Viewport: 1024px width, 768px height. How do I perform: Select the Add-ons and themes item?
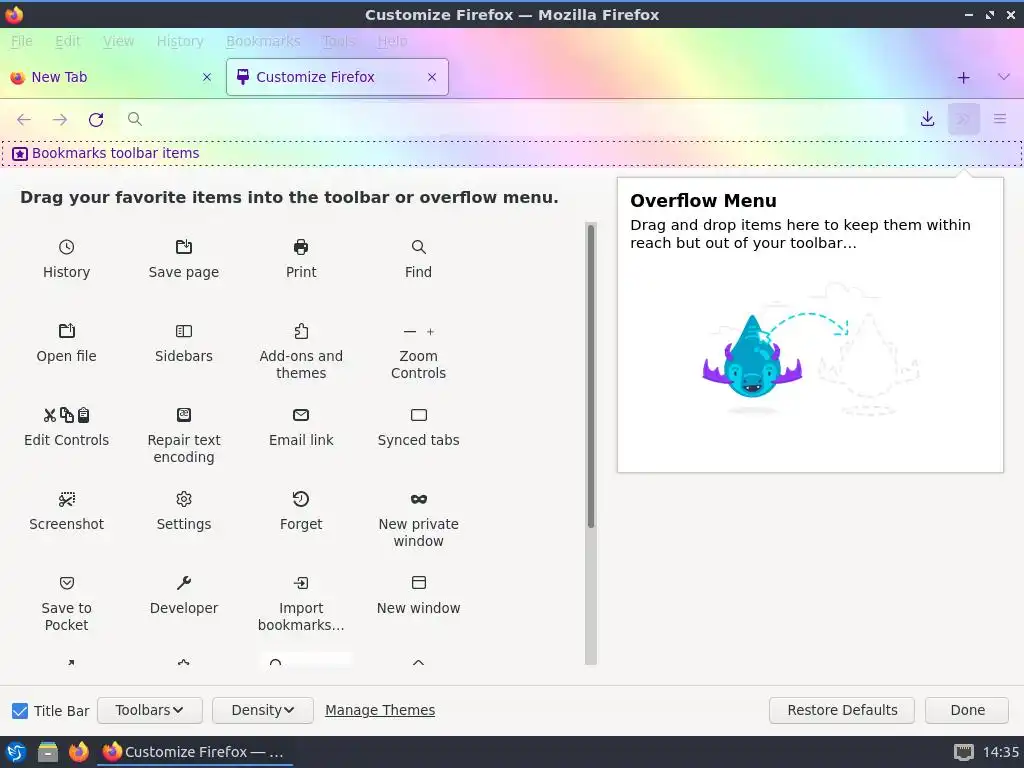301,351
